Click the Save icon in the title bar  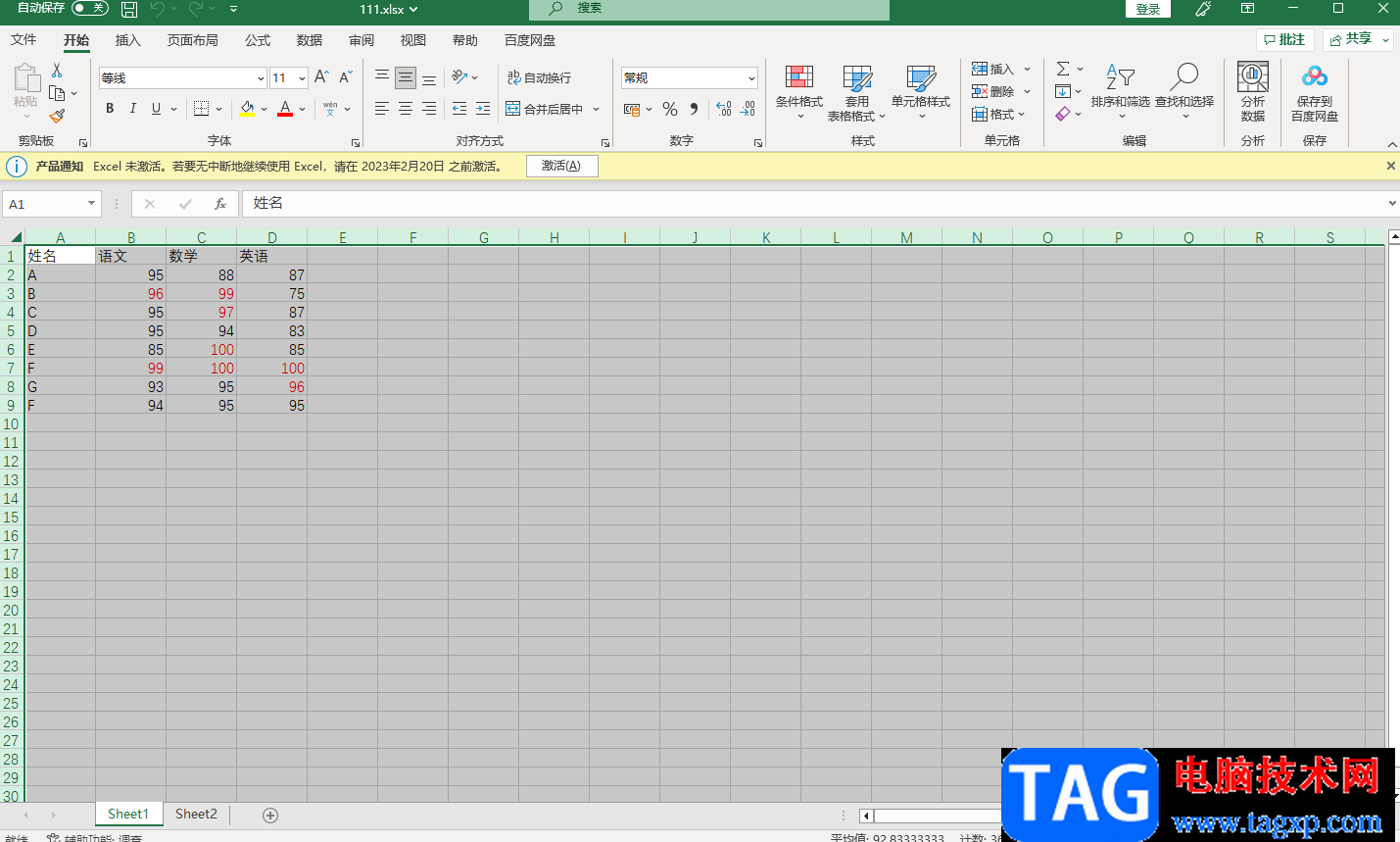click(129, 9)
